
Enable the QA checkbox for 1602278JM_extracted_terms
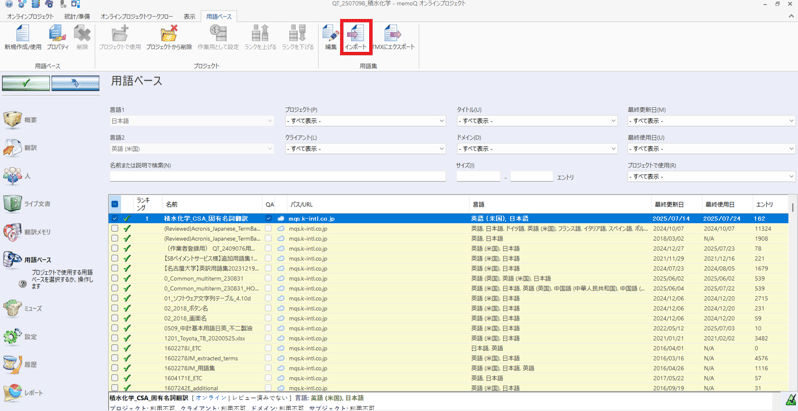[x=269, y=359]
